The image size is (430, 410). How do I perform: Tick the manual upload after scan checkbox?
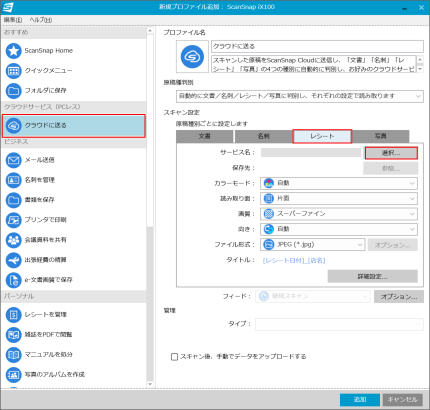tap(174, 357)
